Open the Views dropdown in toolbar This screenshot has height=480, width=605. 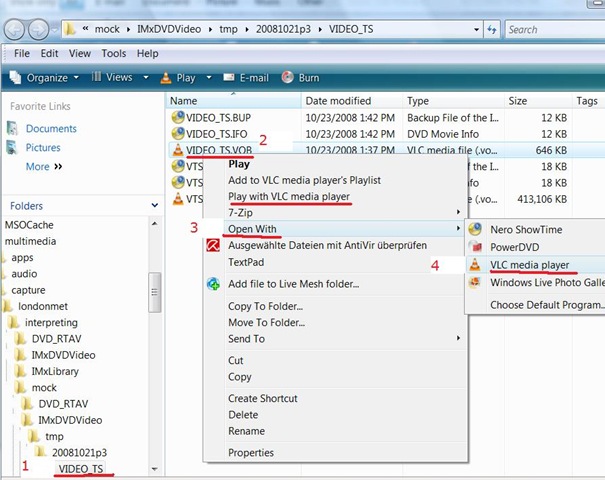[x=118, y=77]
